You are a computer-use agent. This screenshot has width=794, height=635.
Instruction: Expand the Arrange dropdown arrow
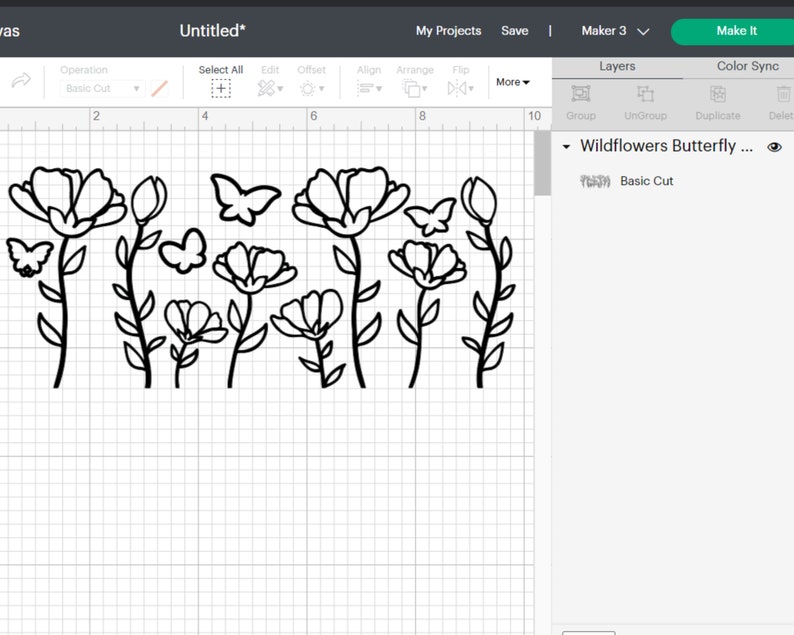[424, 89]
